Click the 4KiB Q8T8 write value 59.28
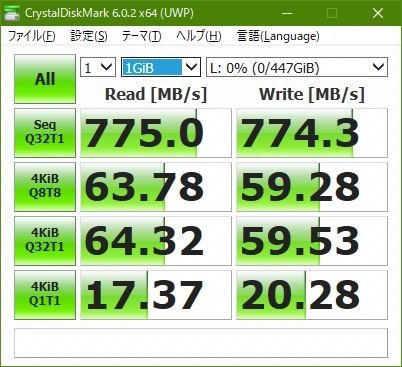 312,187
